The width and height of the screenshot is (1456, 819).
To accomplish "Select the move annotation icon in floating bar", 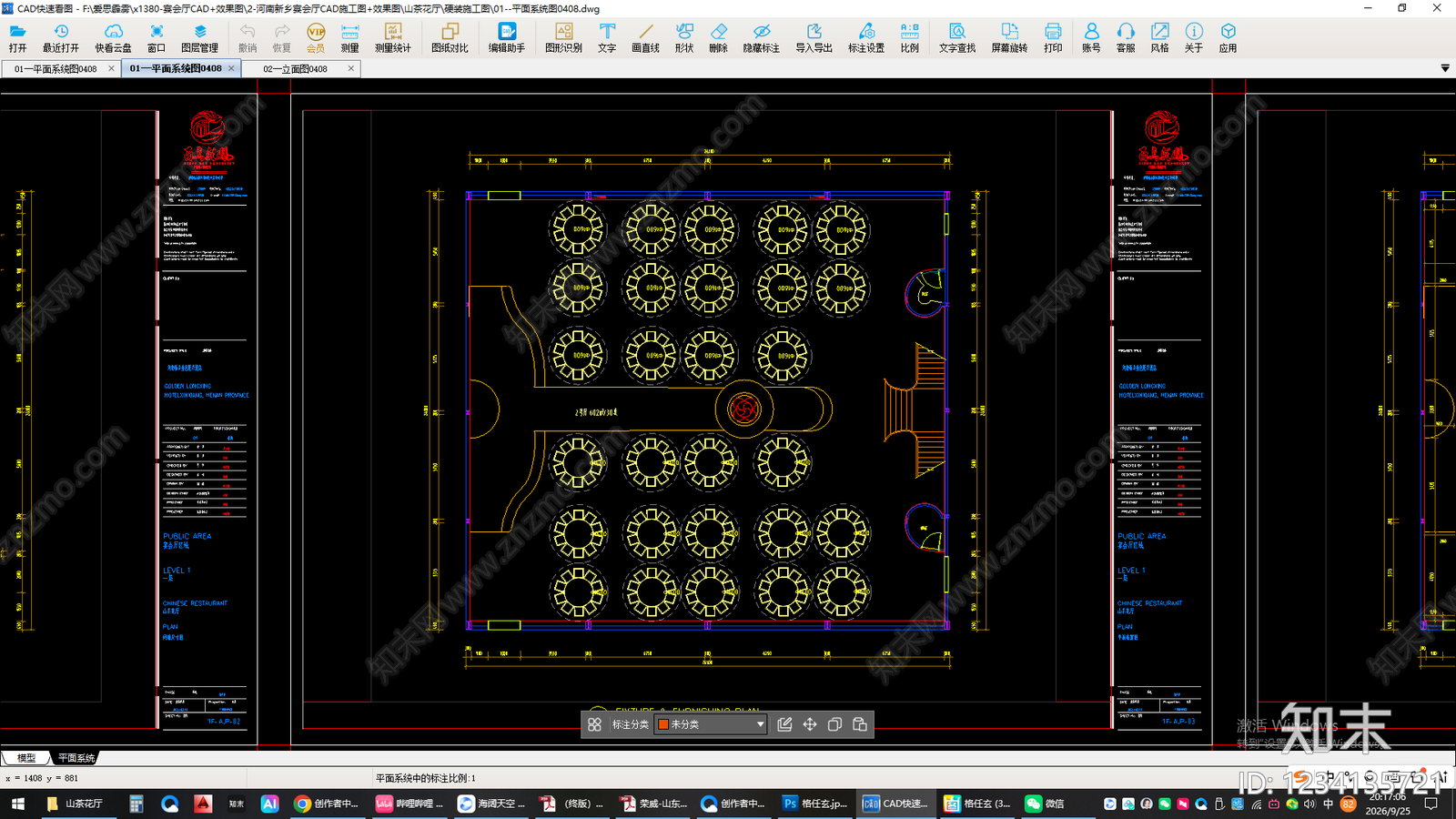I will click(x=810, y=724).
